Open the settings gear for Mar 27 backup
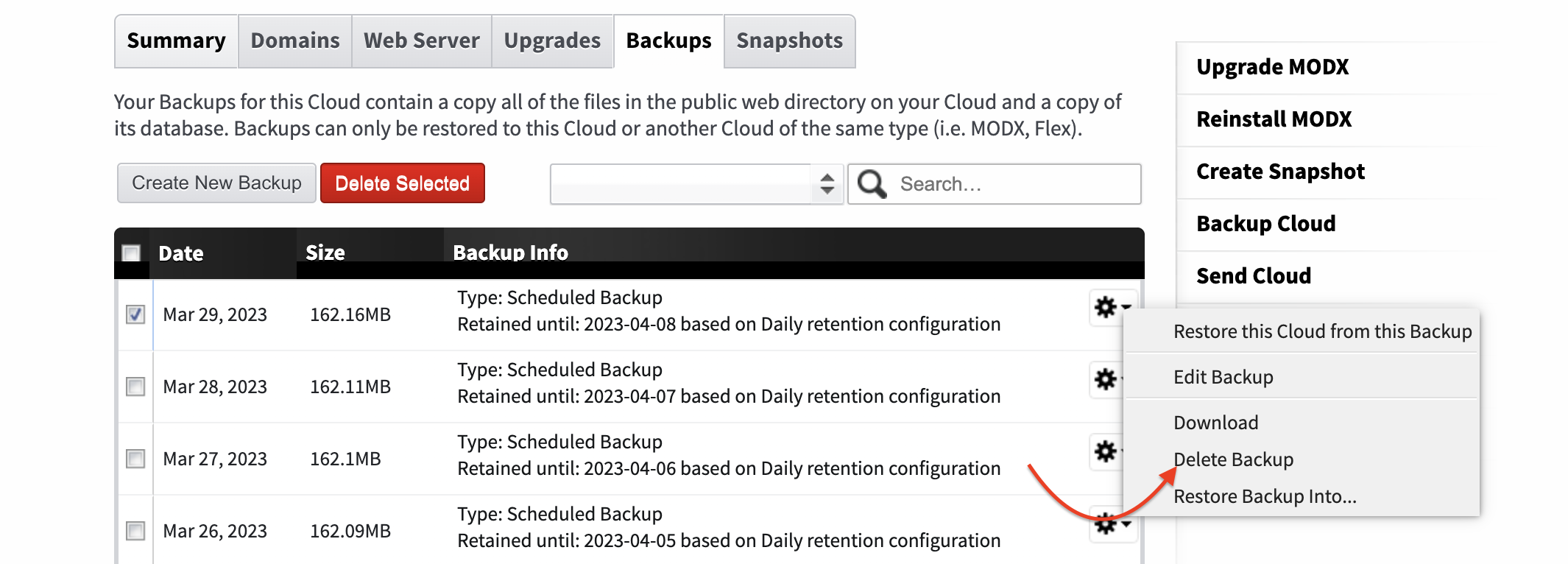Screen dimensions: 1568x564 point(1104,452)
